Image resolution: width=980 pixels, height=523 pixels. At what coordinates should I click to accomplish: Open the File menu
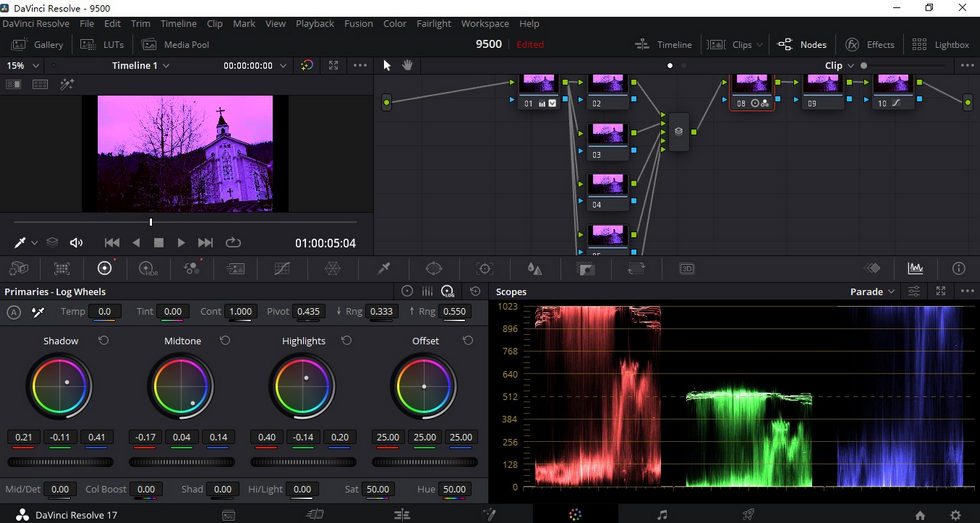[87, 24]
